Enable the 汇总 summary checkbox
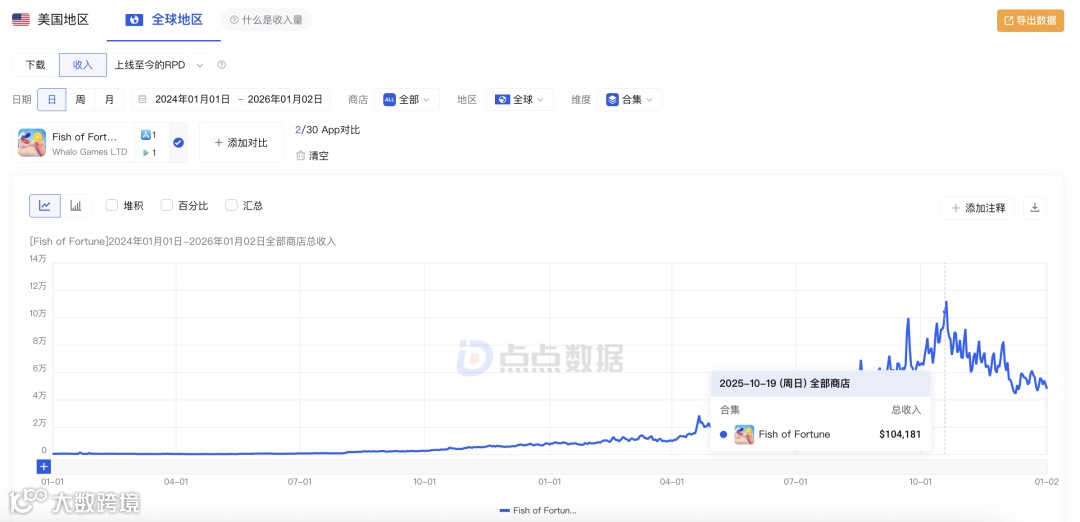 click(231, 205)
